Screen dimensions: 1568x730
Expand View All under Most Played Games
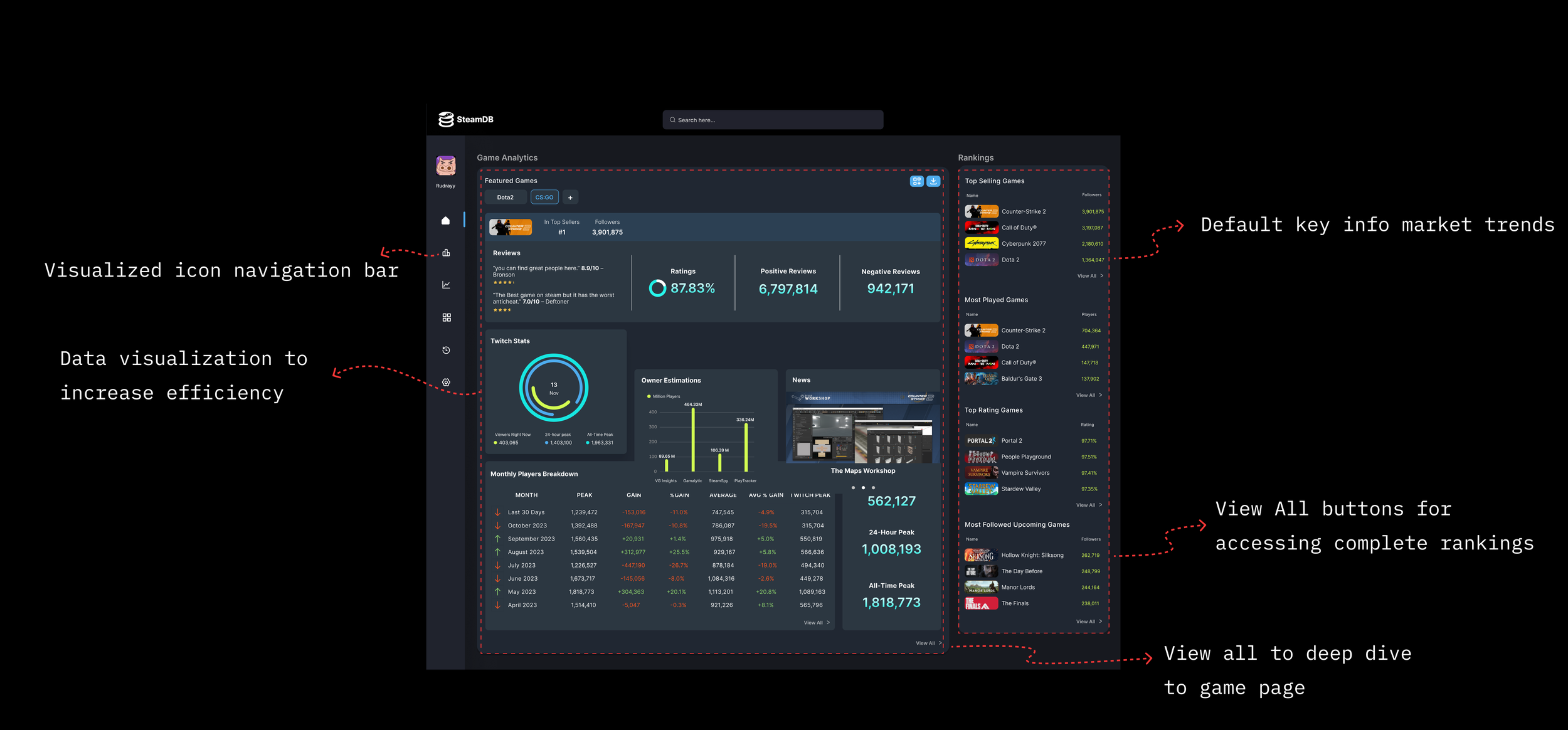(x=1088, y=395)
